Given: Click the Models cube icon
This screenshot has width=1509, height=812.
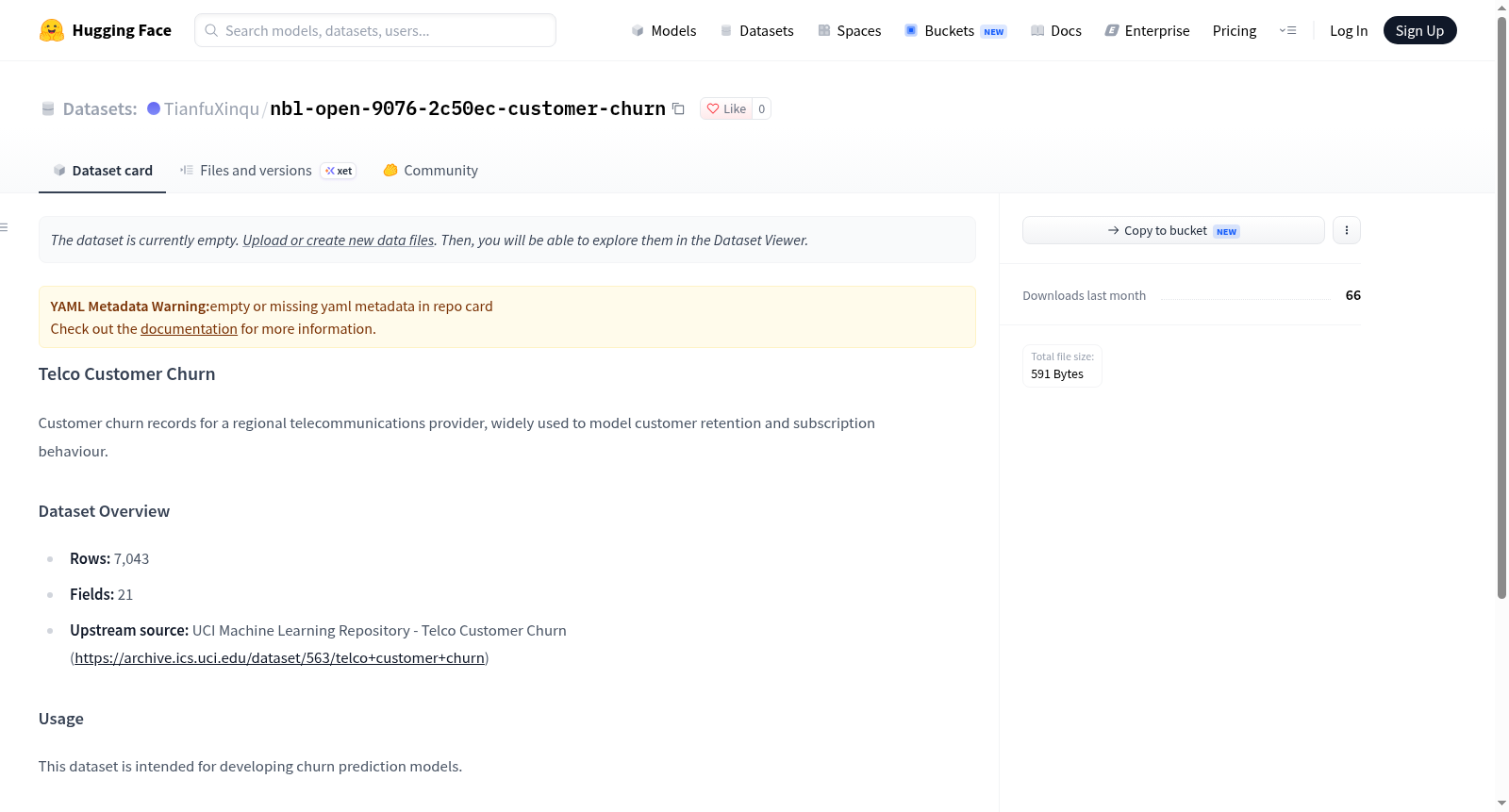Looking at the screenshot, I should point(638,30).
